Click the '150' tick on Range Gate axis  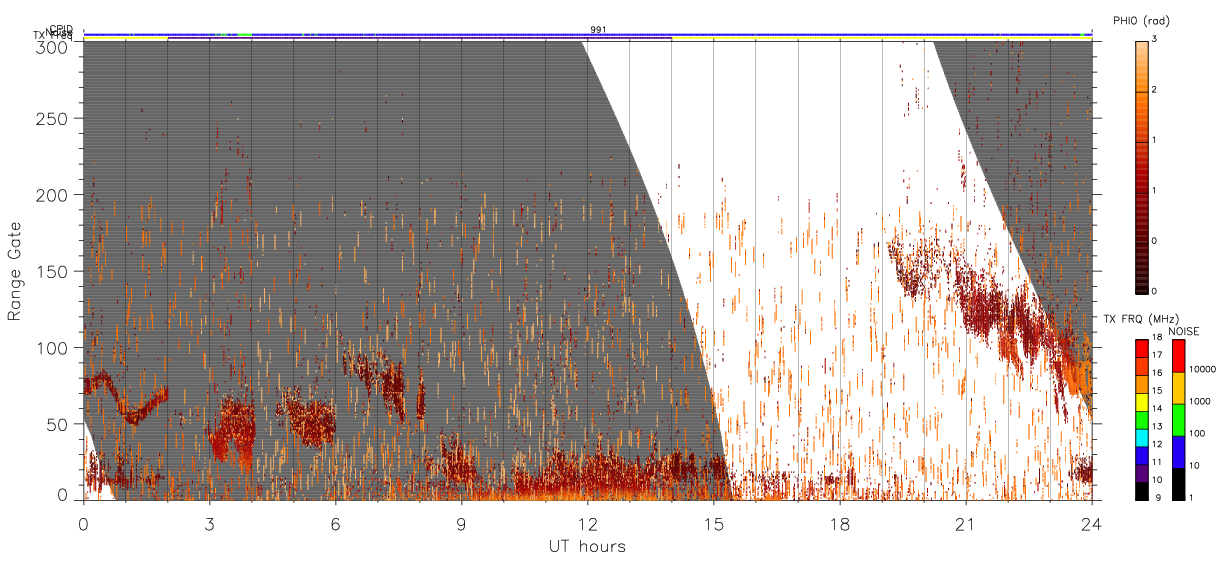(53, 271)
